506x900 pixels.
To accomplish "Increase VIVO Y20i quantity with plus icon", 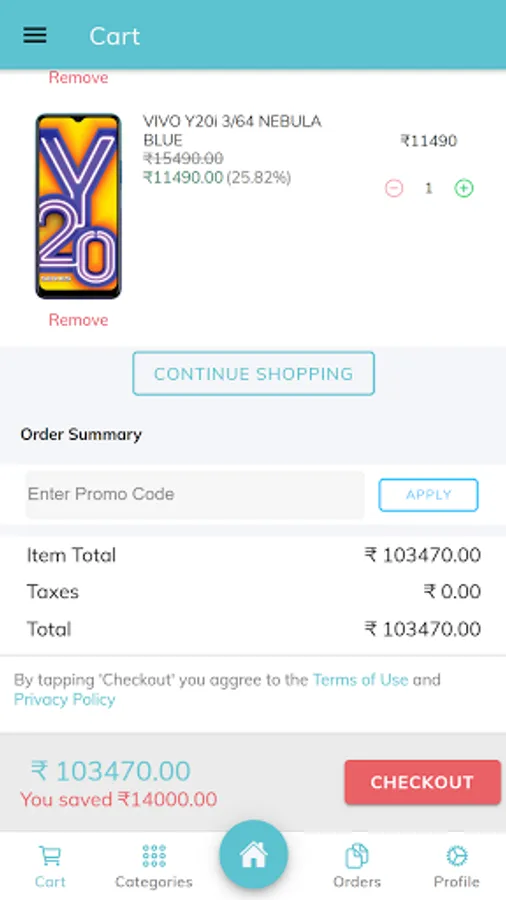I will tap(464, 188).
